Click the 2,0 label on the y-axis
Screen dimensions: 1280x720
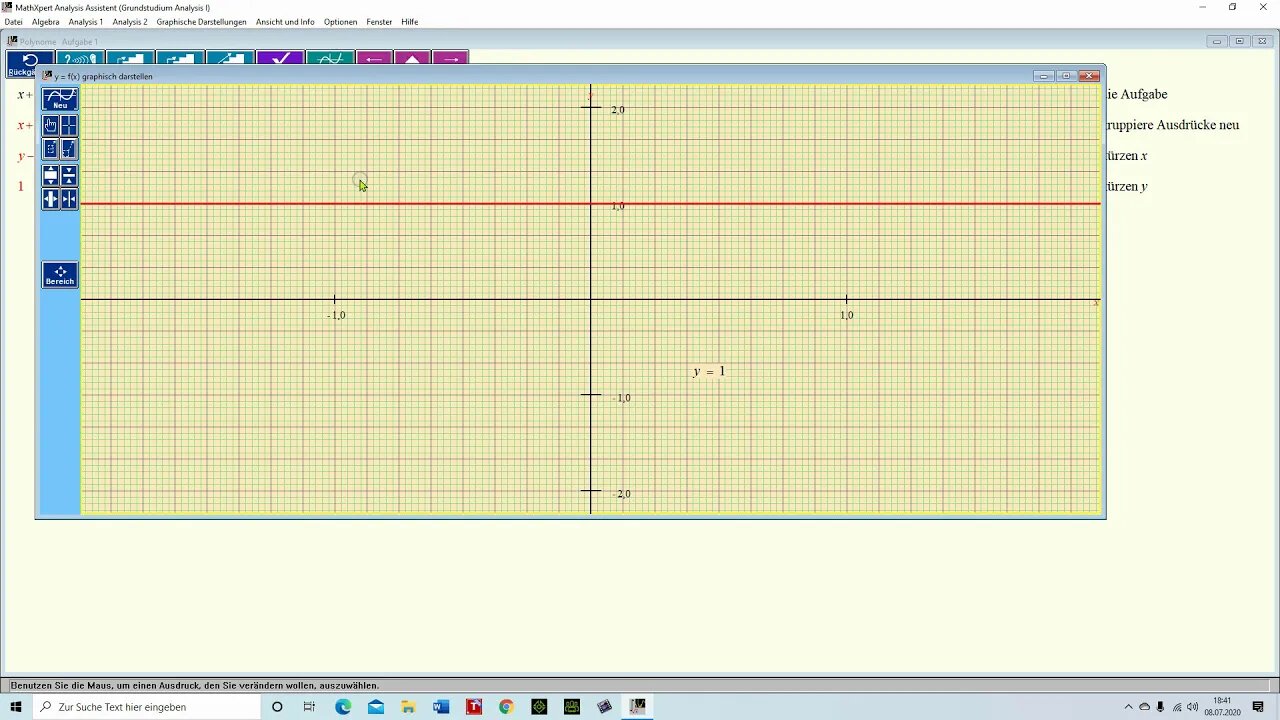pos(618,110)
